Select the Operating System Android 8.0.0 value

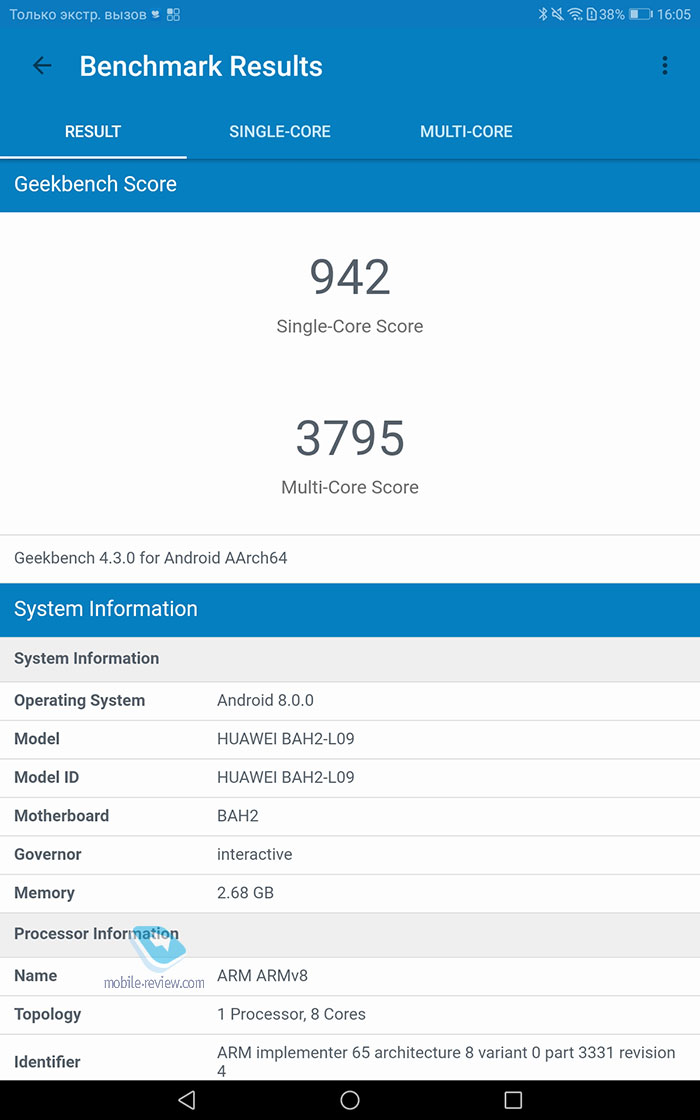(265, 701)
